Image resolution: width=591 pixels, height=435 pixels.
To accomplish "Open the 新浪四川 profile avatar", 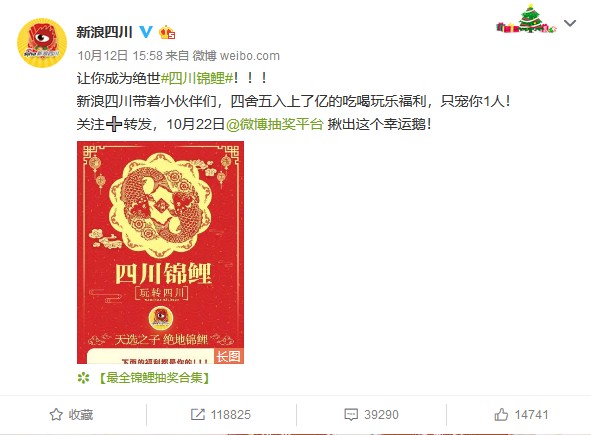I will [42, 43].
